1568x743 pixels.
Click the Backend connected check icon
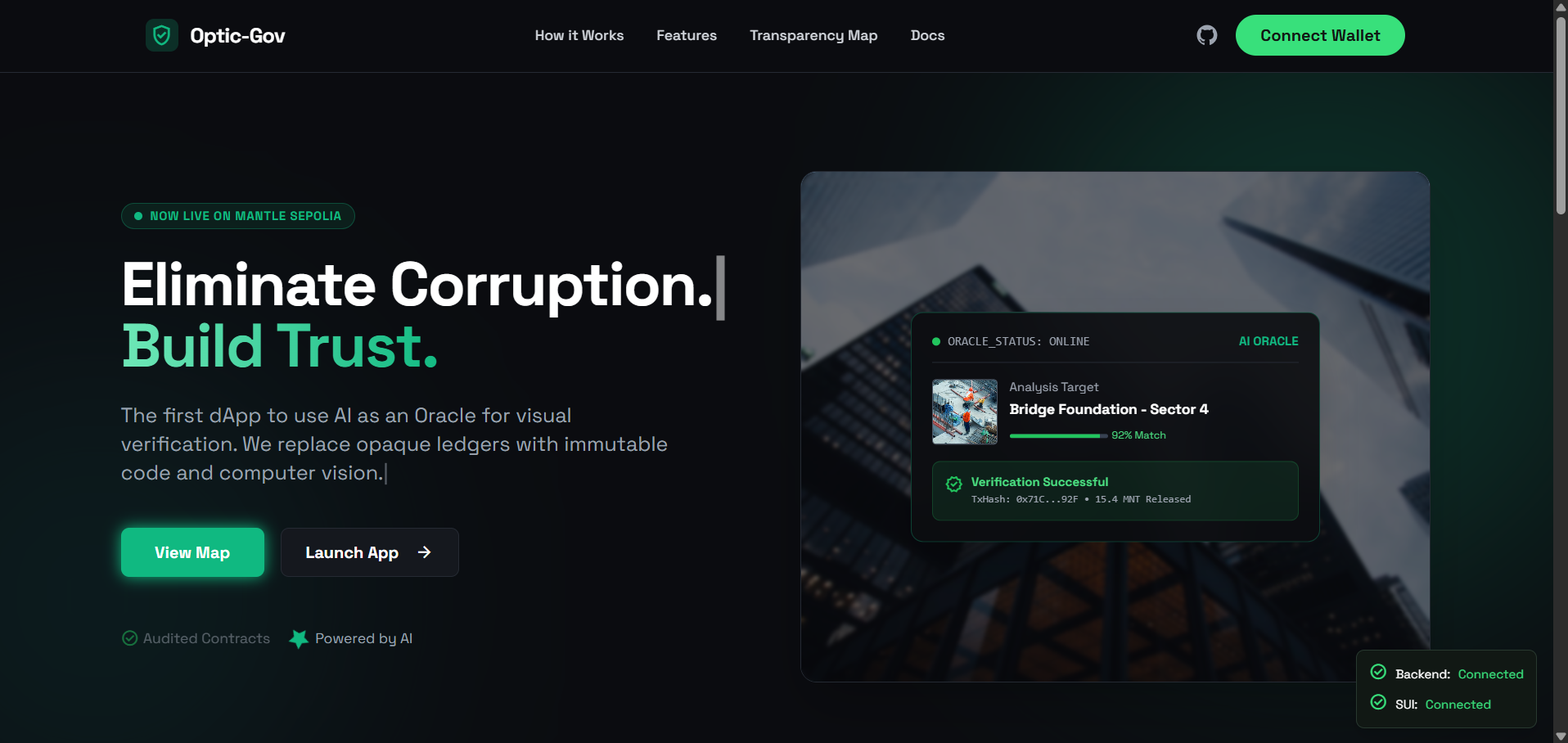pos(1378,672)
